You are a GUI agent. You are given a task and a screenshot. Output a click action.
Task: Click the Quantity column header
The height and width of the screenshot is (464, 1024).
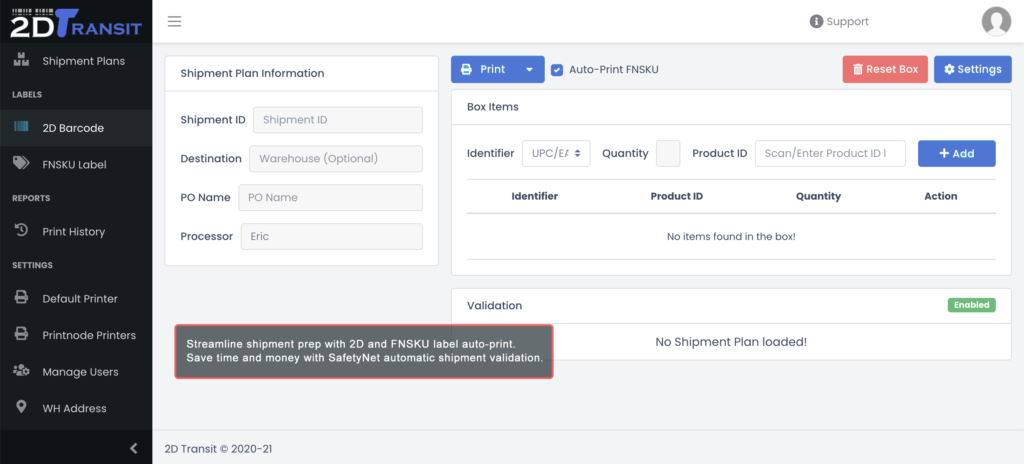(x=818, y=196)
